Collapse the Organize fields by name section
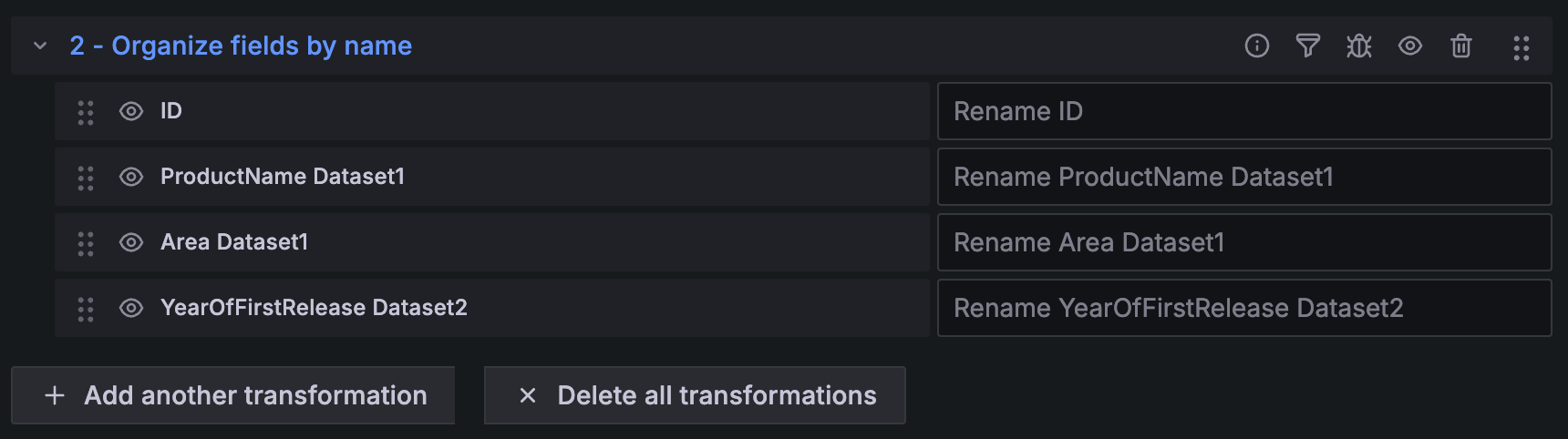This screenshot has height=439, width=1568. (40, 46)
